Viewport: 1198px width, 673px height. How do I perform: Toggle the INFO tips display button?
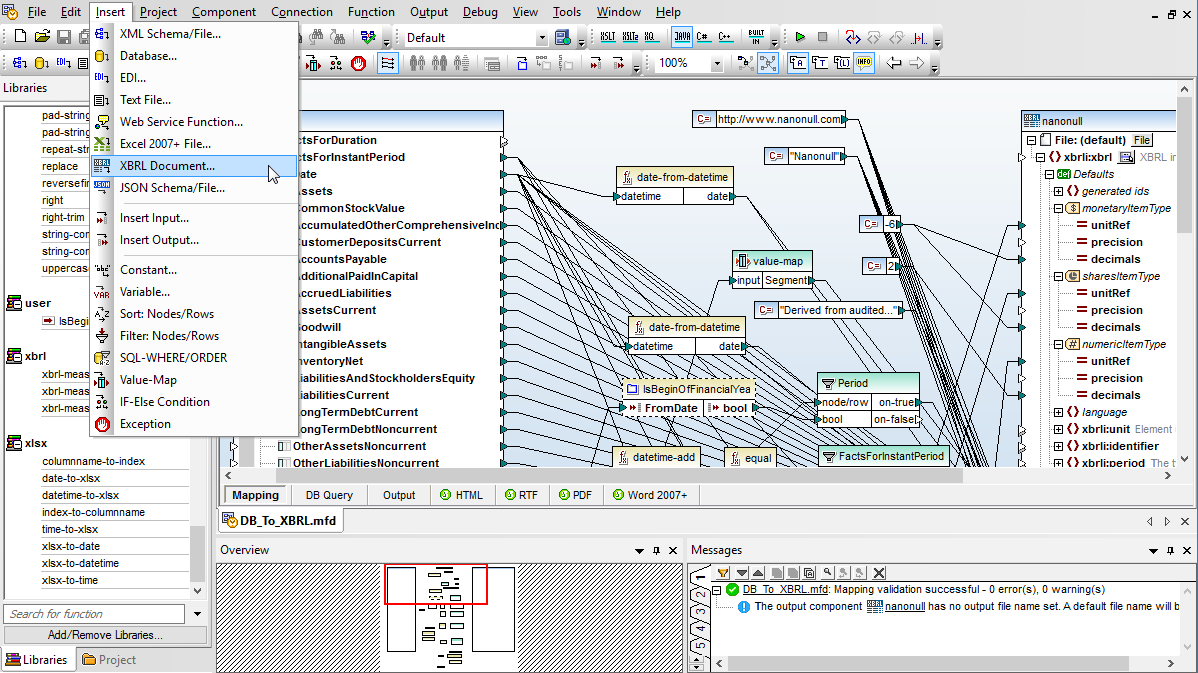[x=864, y=63]
